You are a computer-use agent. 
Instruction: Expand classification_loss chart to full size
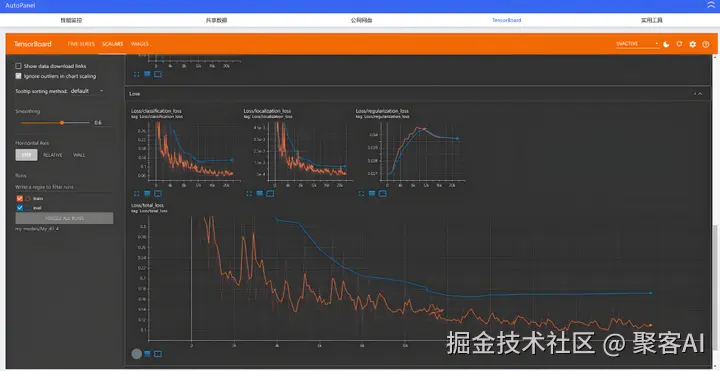(136, 193)
